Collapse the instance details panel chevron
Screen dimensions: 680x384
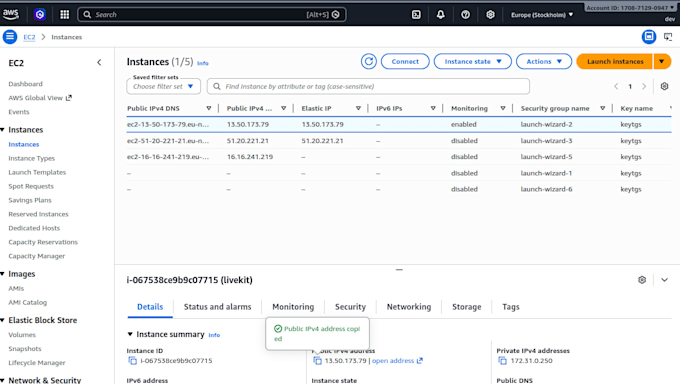(x=664, y=280)
